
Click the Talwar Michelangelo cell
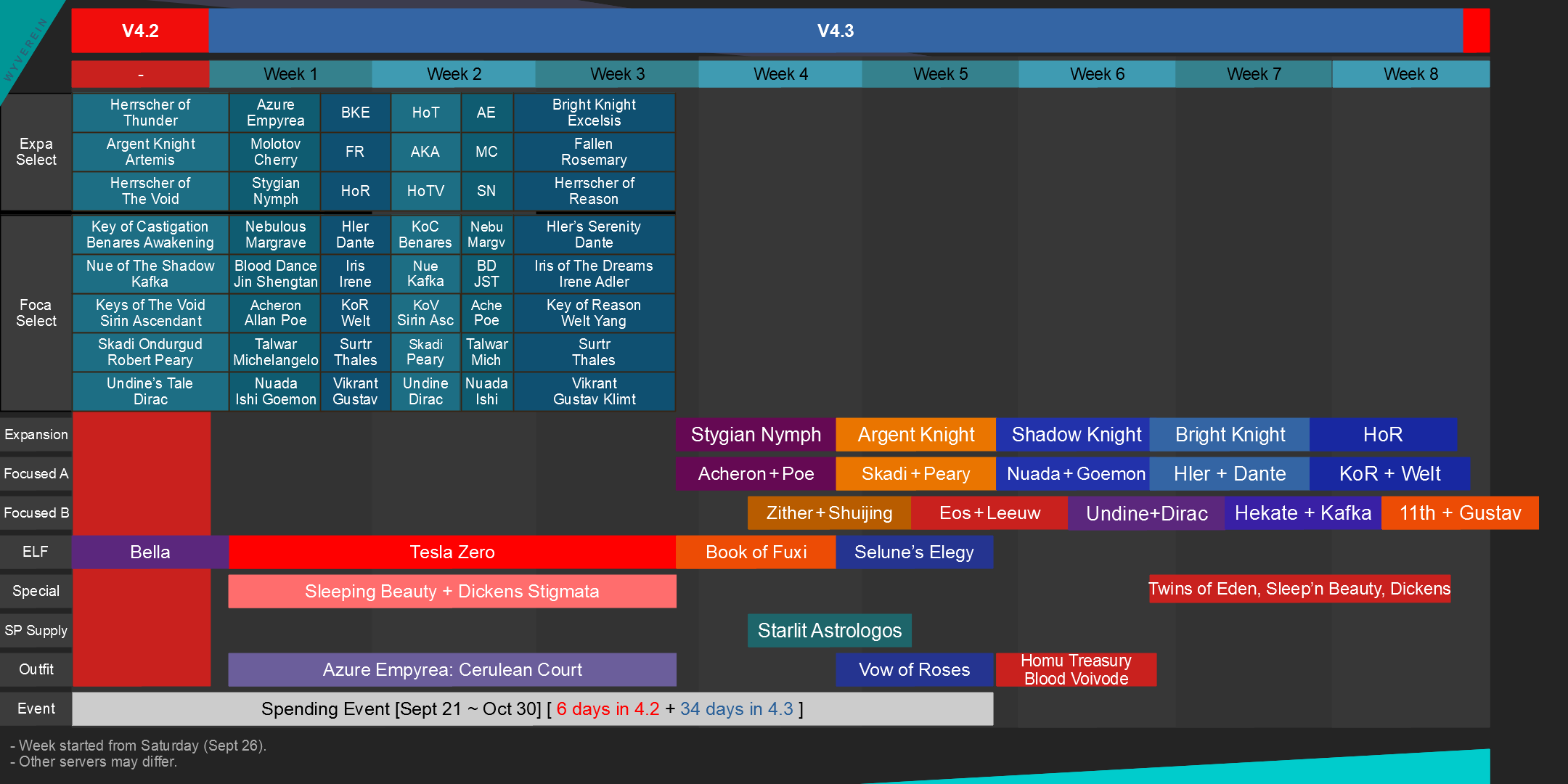click(275, 352)
